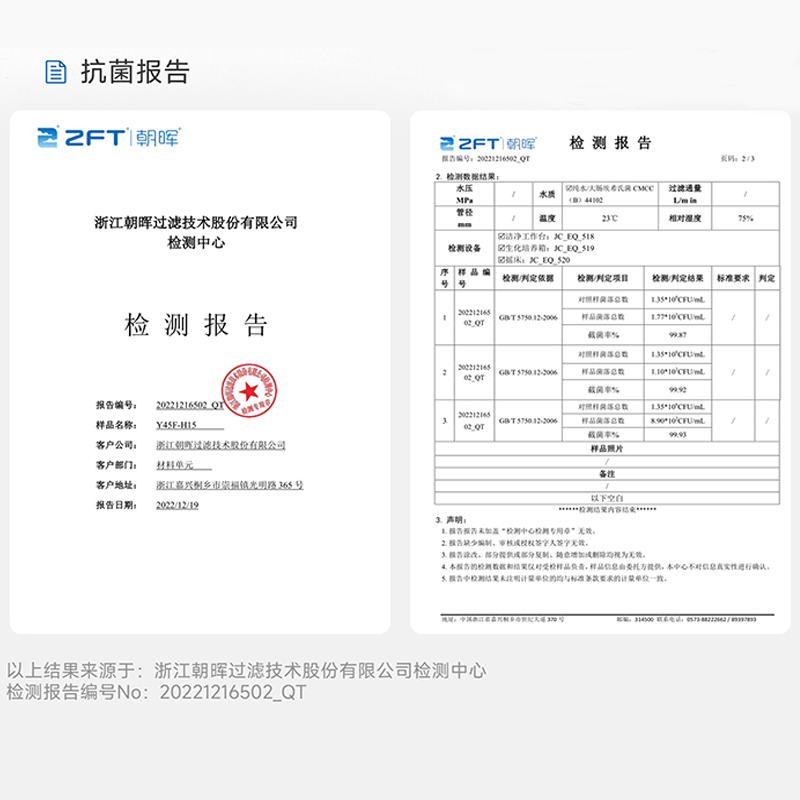The image size is (800, 800).
Task: Click GB/T 5750.12-2006 in table row 1
Action: (528, 317)
